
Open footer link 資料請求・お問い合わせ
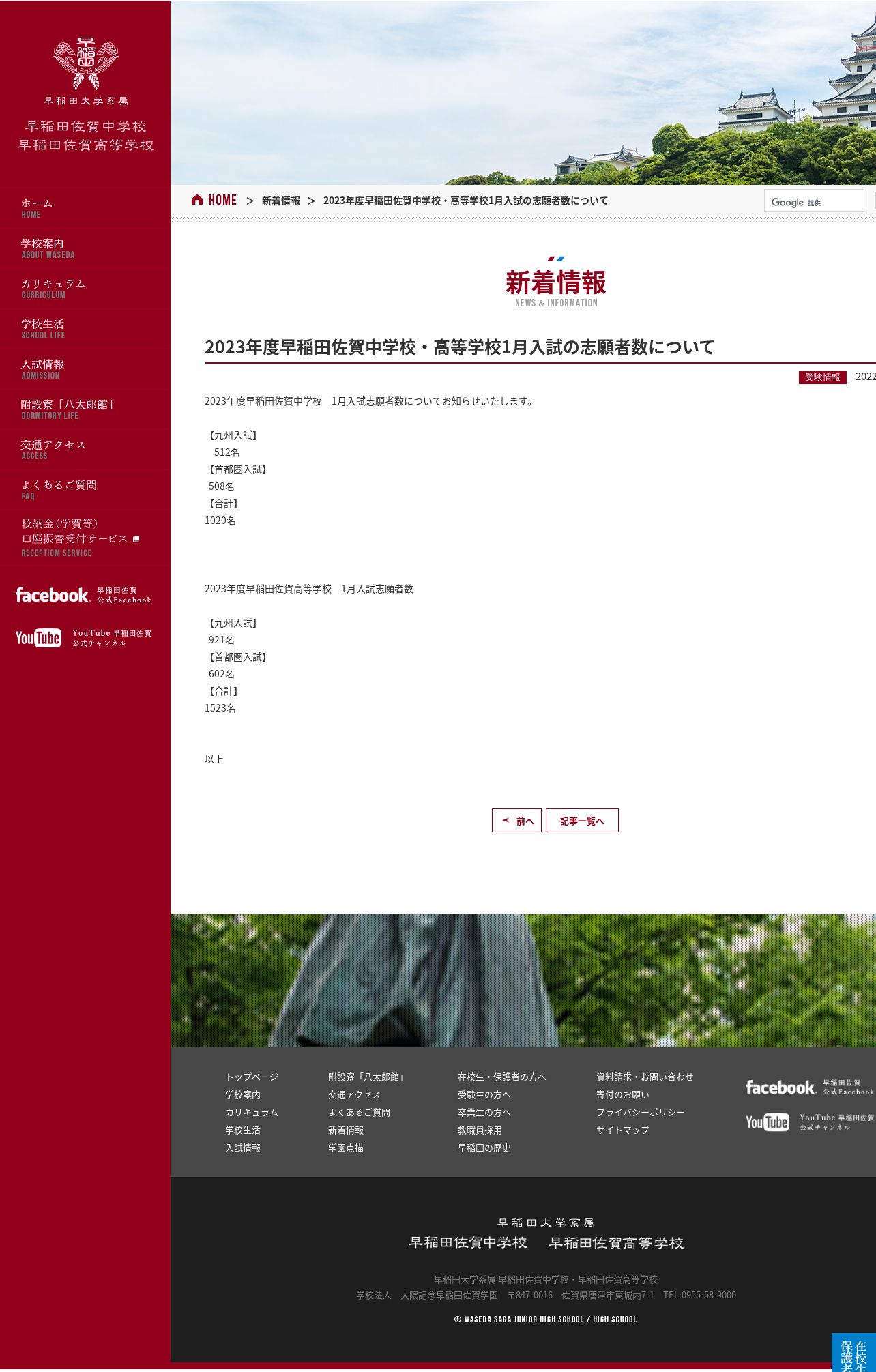point(645,1077)
